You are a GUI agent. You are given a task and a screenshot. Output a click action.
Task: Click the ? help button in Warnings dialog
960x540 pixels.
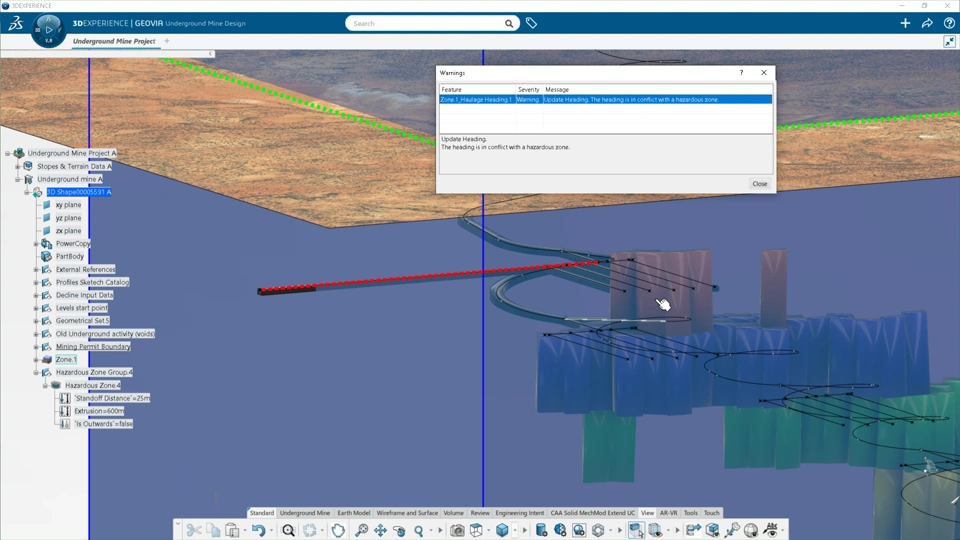741,73
